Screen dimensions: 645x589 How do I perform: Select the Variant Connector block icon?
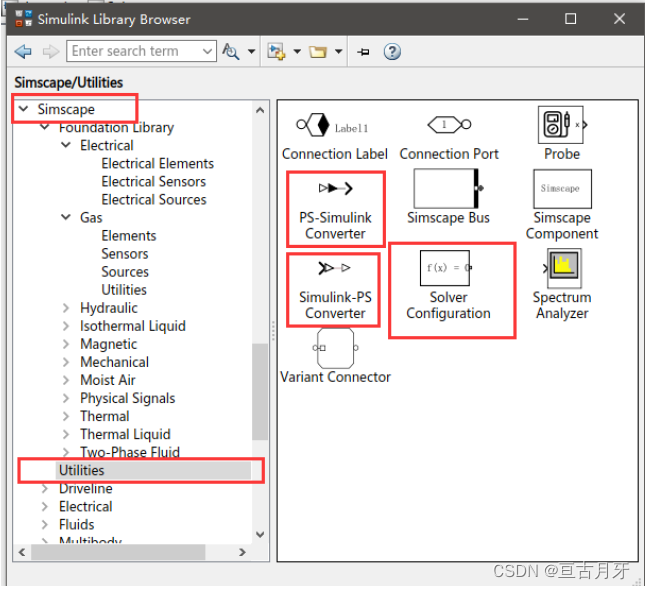[x=335, y=348]
